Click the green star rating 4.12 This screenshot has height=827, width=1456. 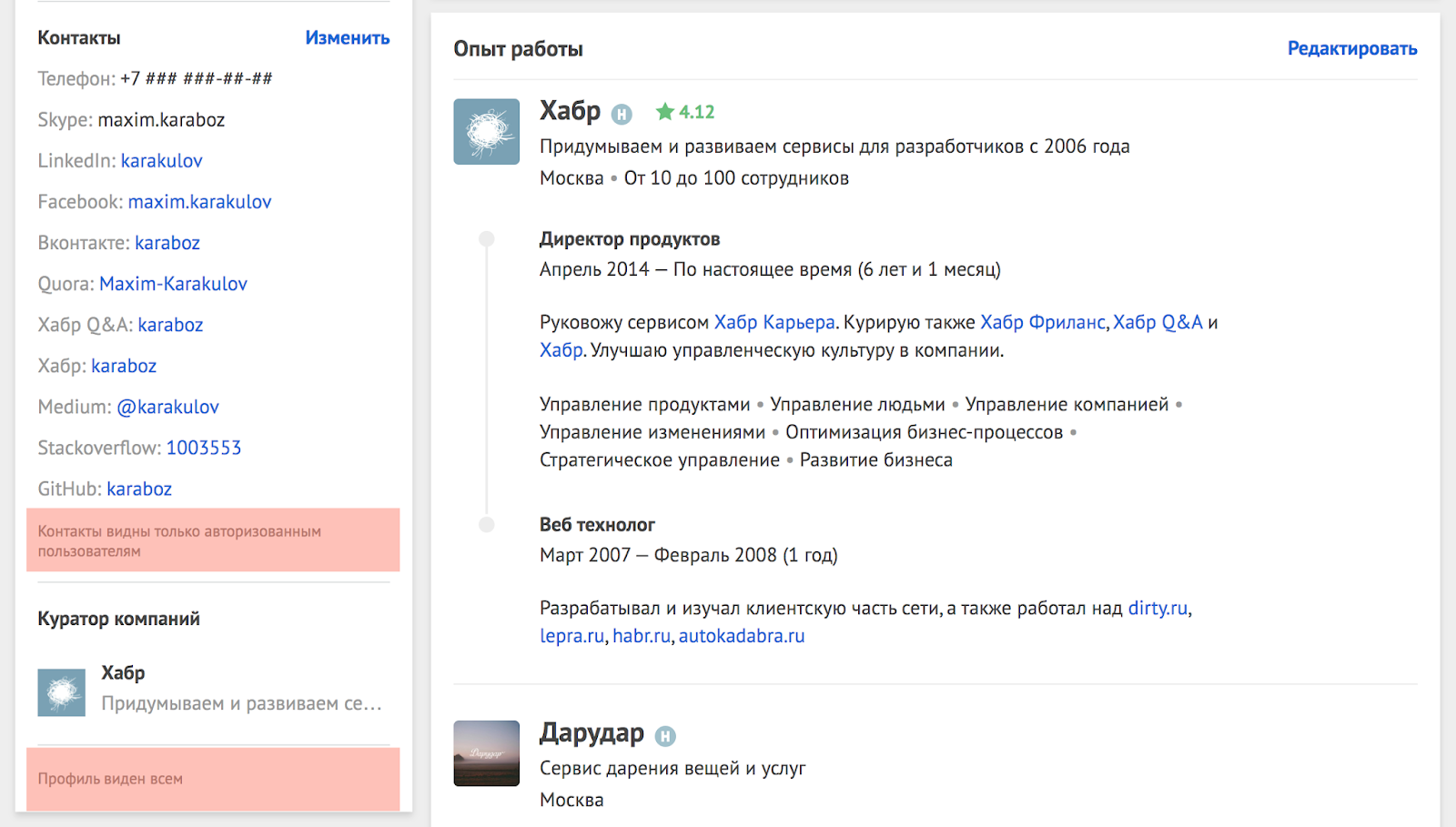(x=685, y=112)
